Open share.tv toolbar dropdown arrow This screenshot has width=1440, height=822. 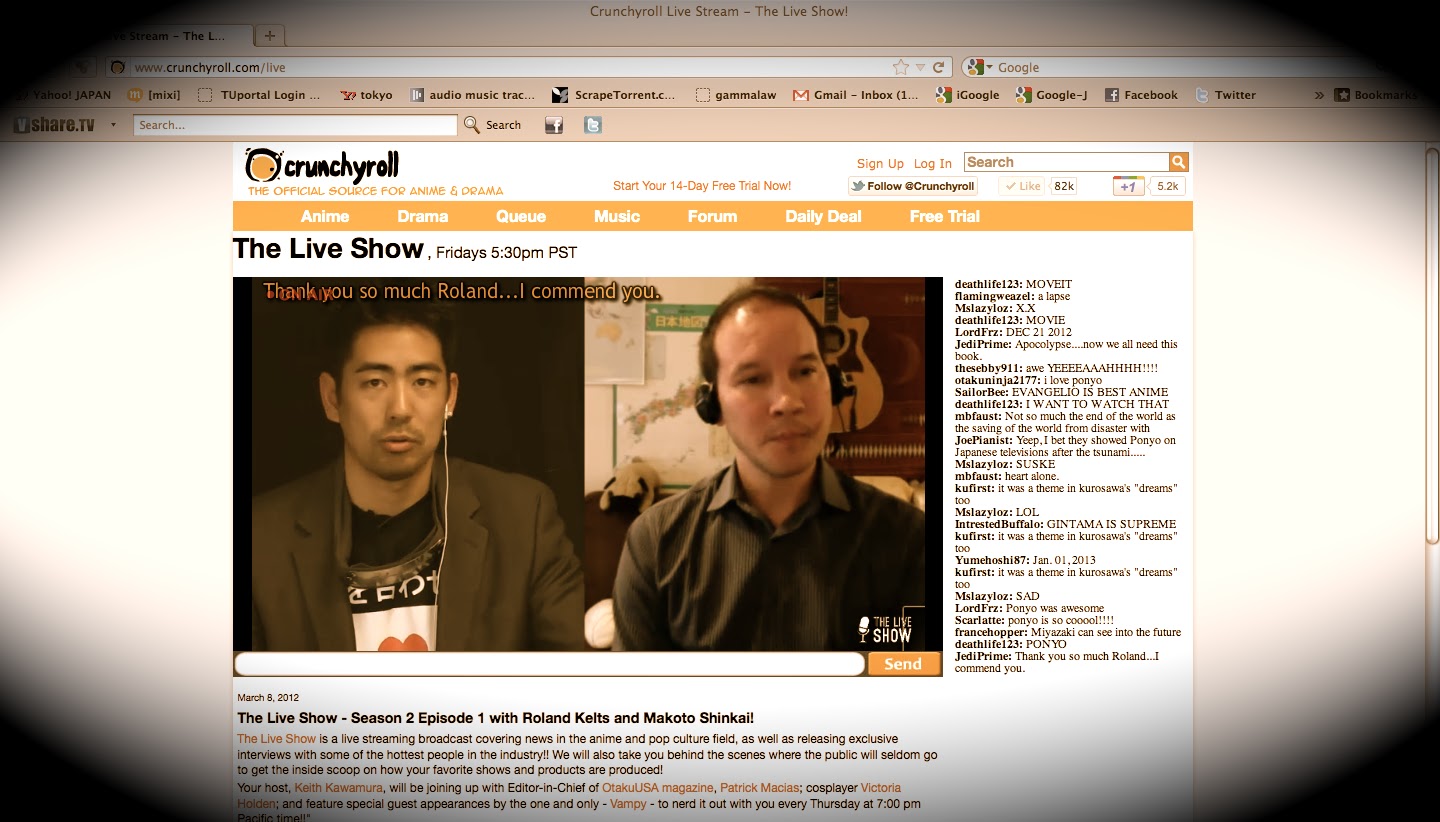click(113, 125)
